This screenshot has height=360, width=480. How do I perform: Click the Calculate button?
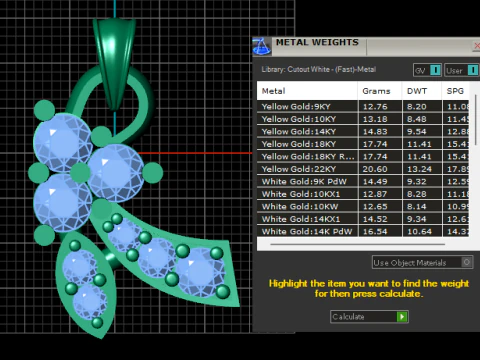pos(369,317)
